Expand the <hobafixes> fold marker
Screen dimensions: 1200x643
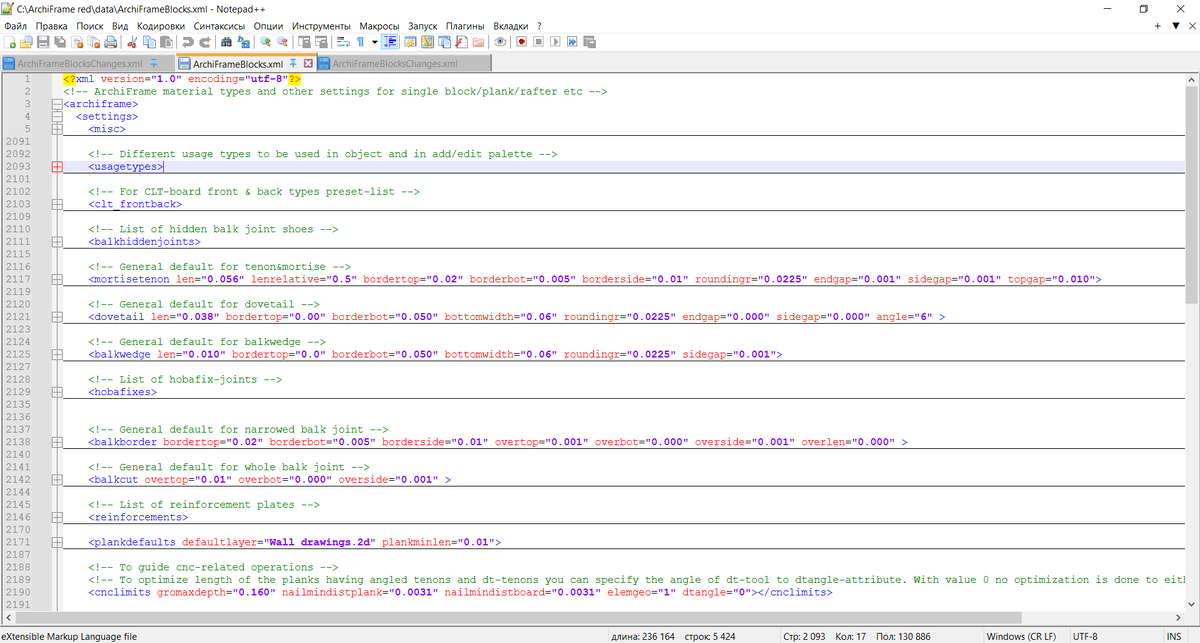(x=56, y=393)
